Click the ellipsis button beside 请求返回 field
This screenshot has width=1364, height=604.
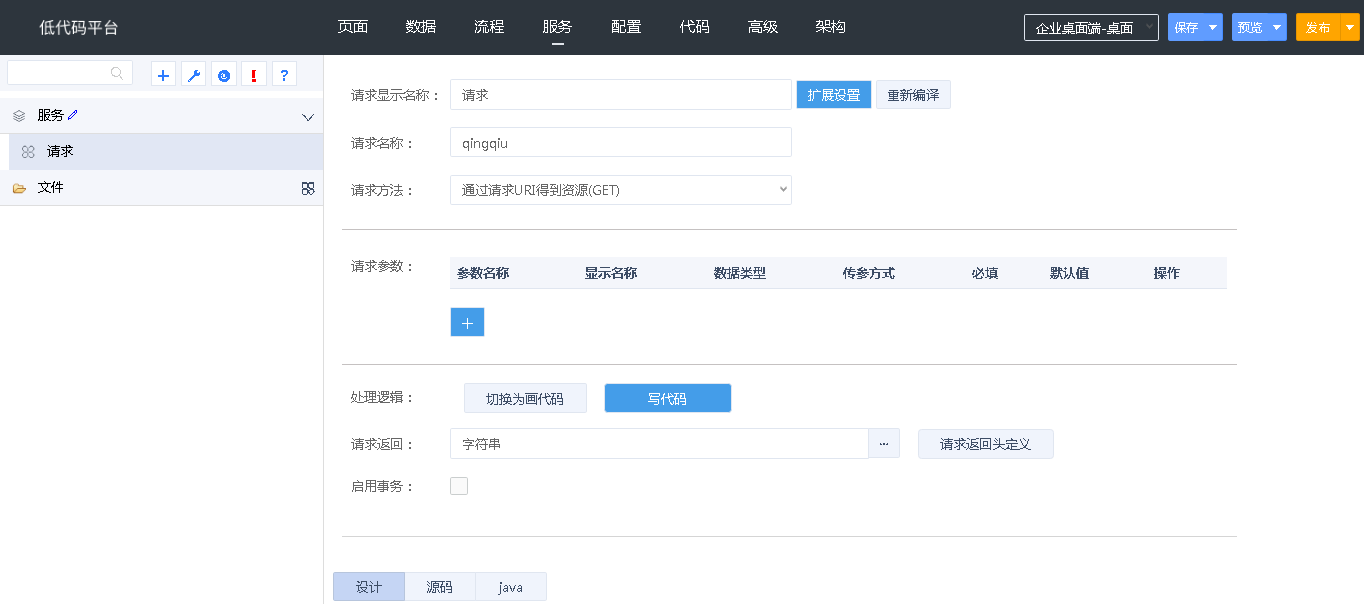coord(884,443)
